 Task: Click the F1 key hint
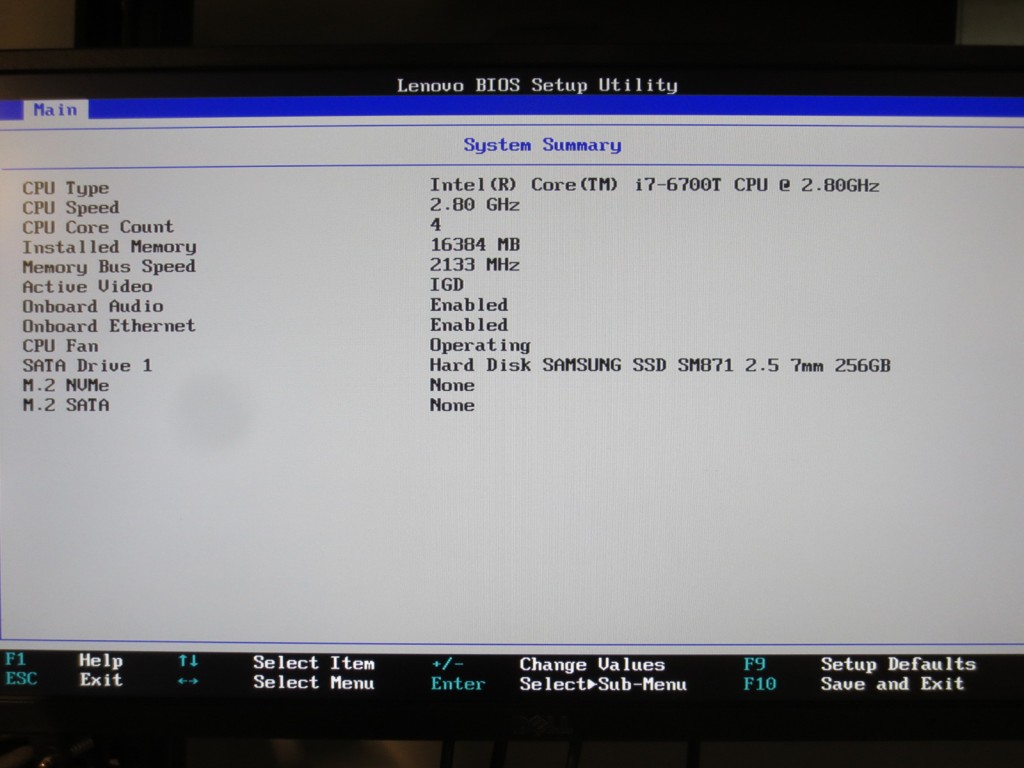coord(15,659)
